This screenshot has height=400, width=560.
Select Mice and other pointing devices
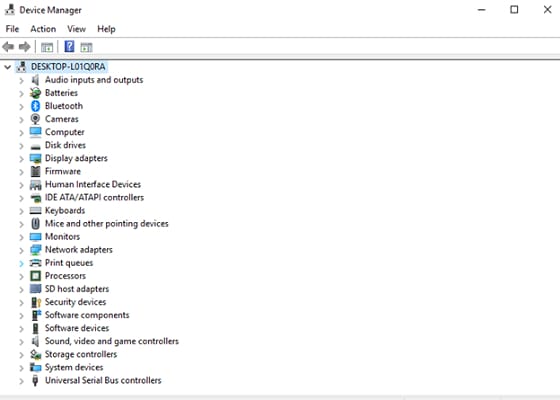[106, 224]
